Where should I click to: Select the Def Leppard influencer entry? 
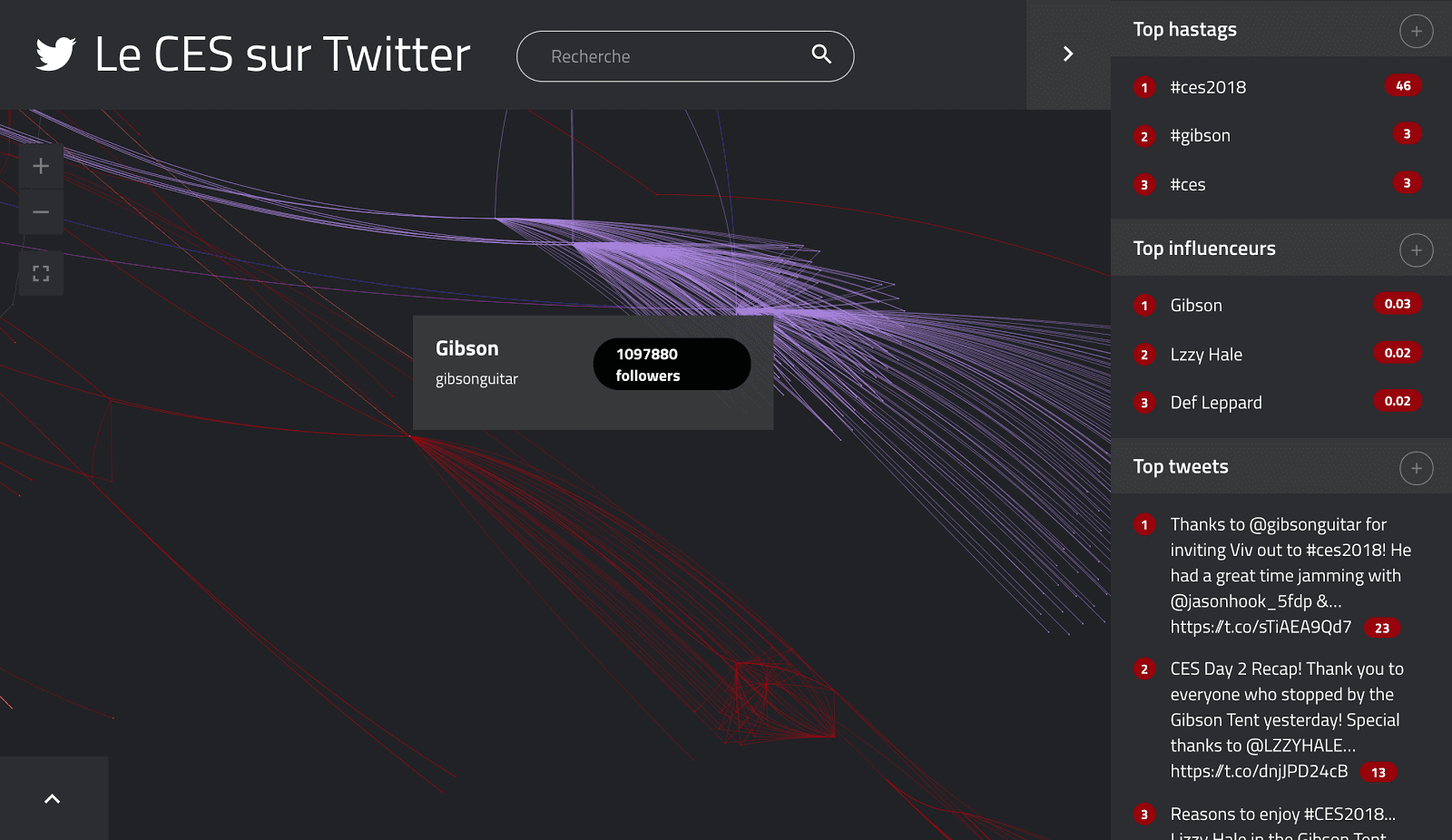point(1216,403)
